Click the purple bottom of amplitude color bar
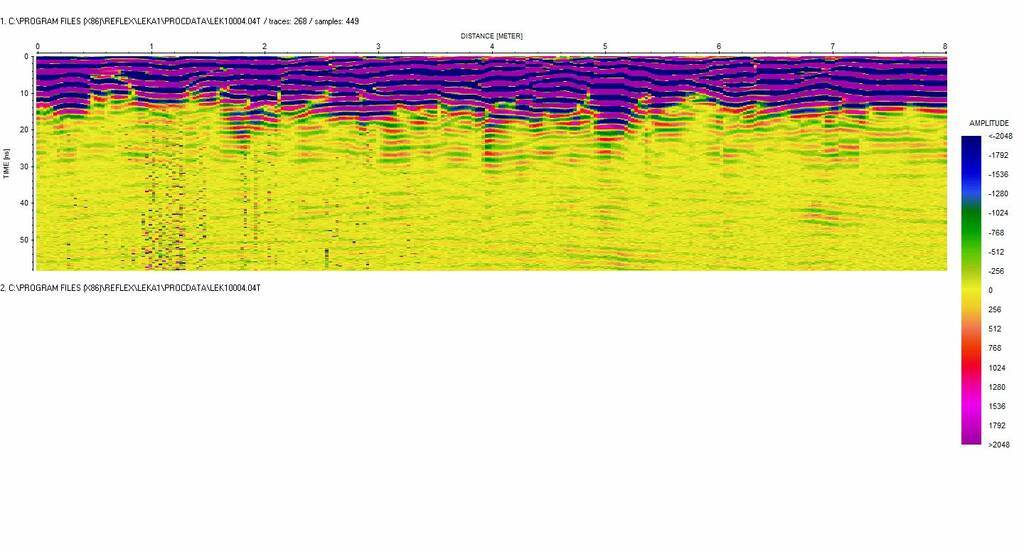 pyautogui.click(x=971, y=436)
